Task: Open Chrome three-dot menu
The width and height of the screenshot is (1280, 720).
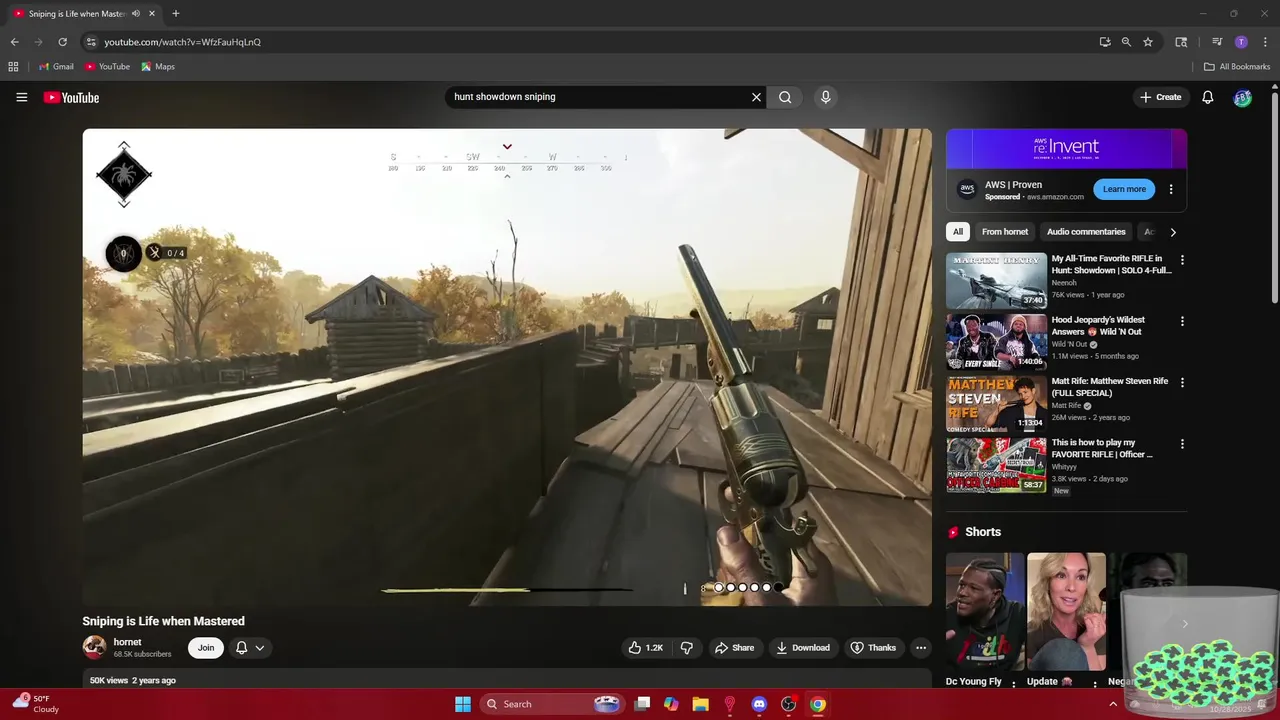Action: 1265,42
